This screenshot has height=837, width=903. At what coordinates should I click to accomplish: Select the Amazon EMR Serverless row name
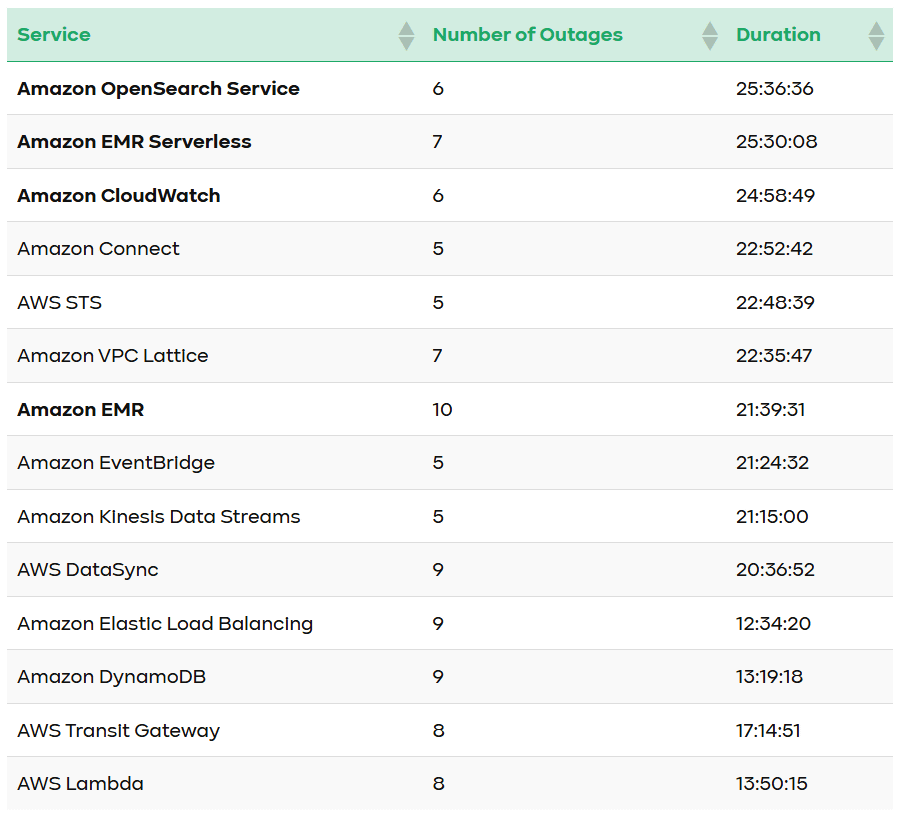pos(134,142)
